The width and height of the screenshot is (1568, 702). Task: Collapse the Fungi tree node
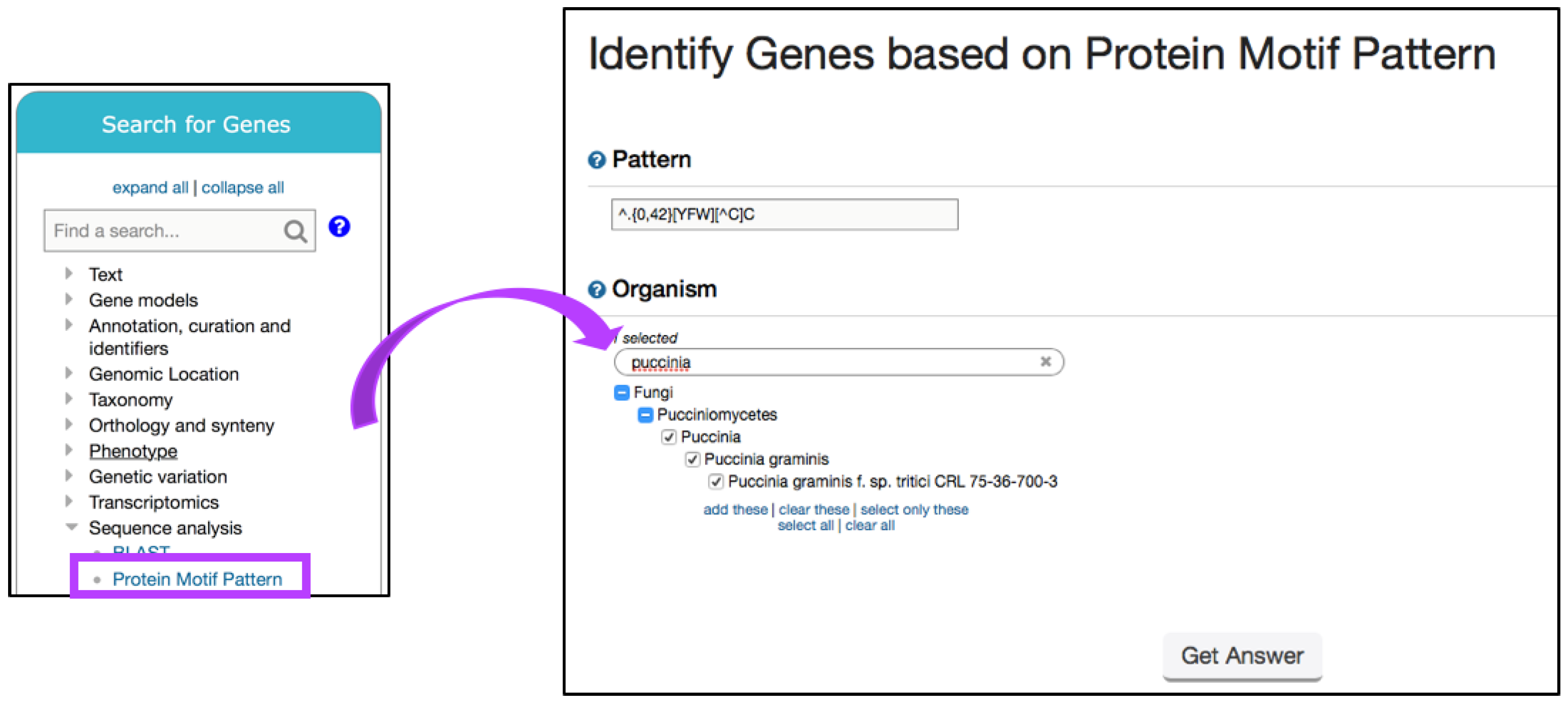621,393
